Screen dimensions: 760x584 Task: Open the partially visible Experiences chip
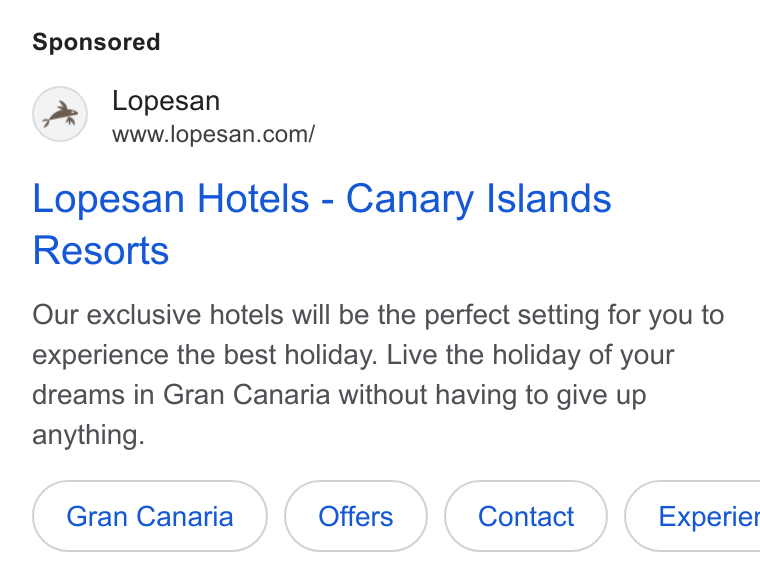pyautogui.click(x=693, y=516)
